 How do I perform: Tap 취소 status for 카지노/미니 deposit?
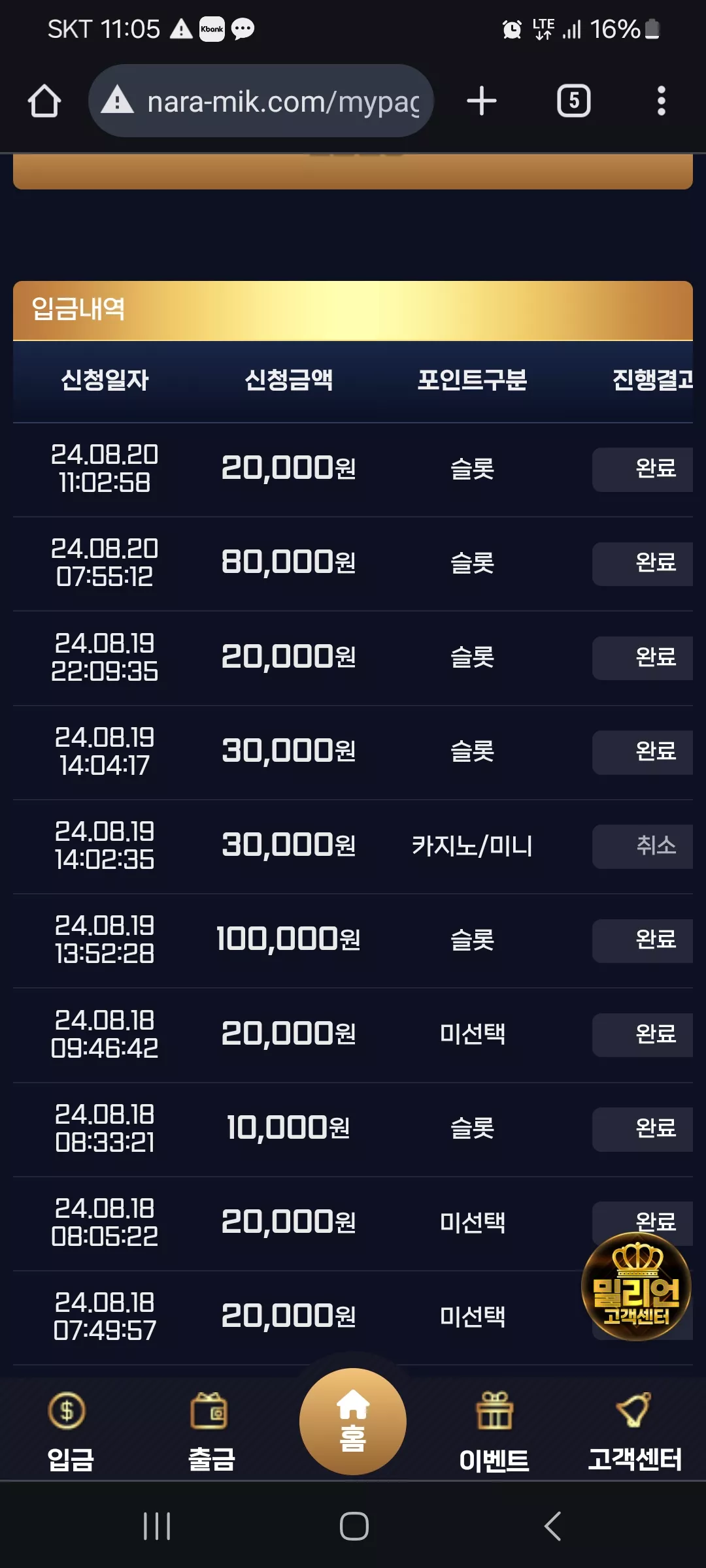pyautogui.click(x=643, y=846)
